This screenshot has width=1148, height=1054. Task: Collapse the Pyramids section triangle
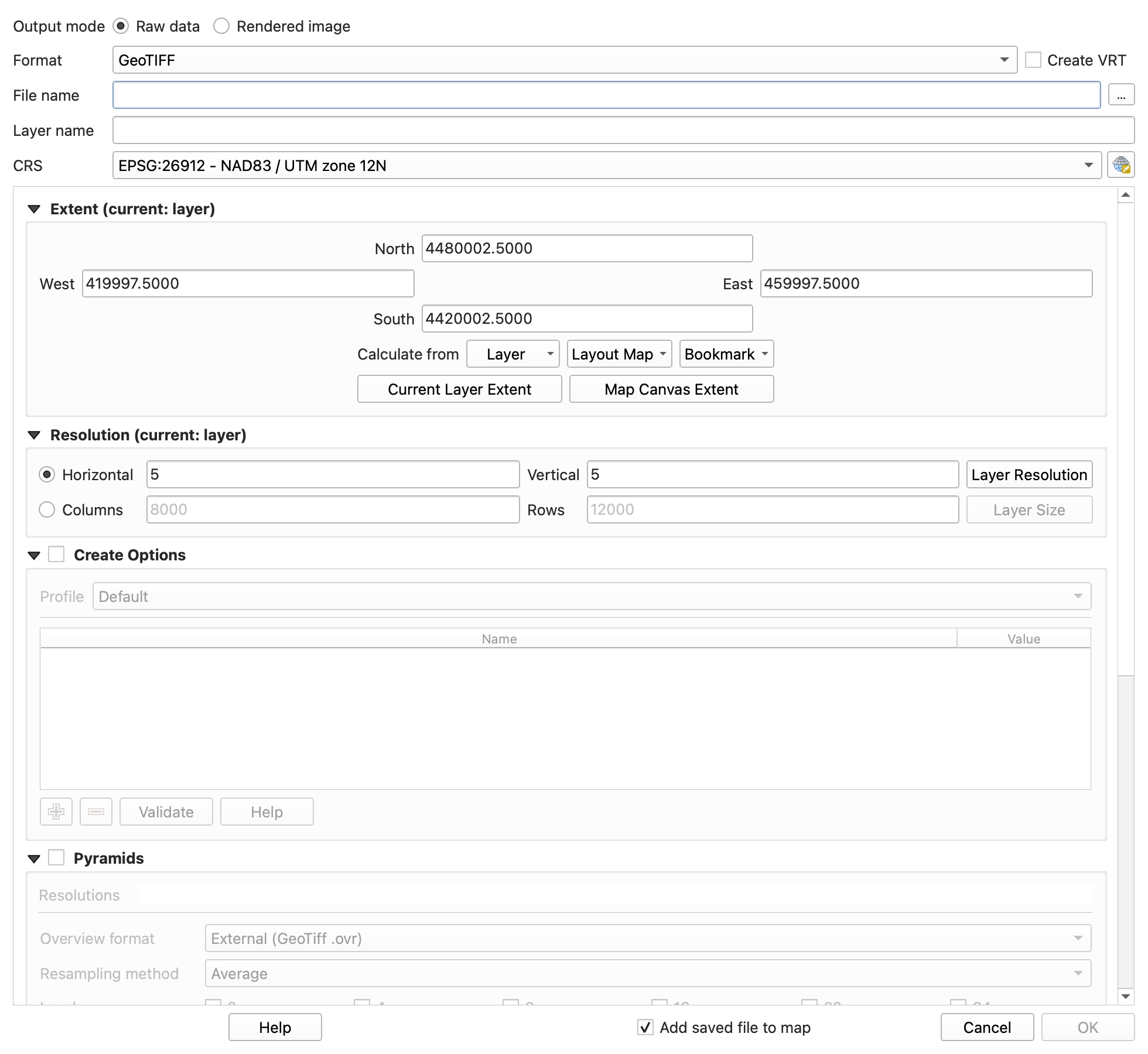34,858
